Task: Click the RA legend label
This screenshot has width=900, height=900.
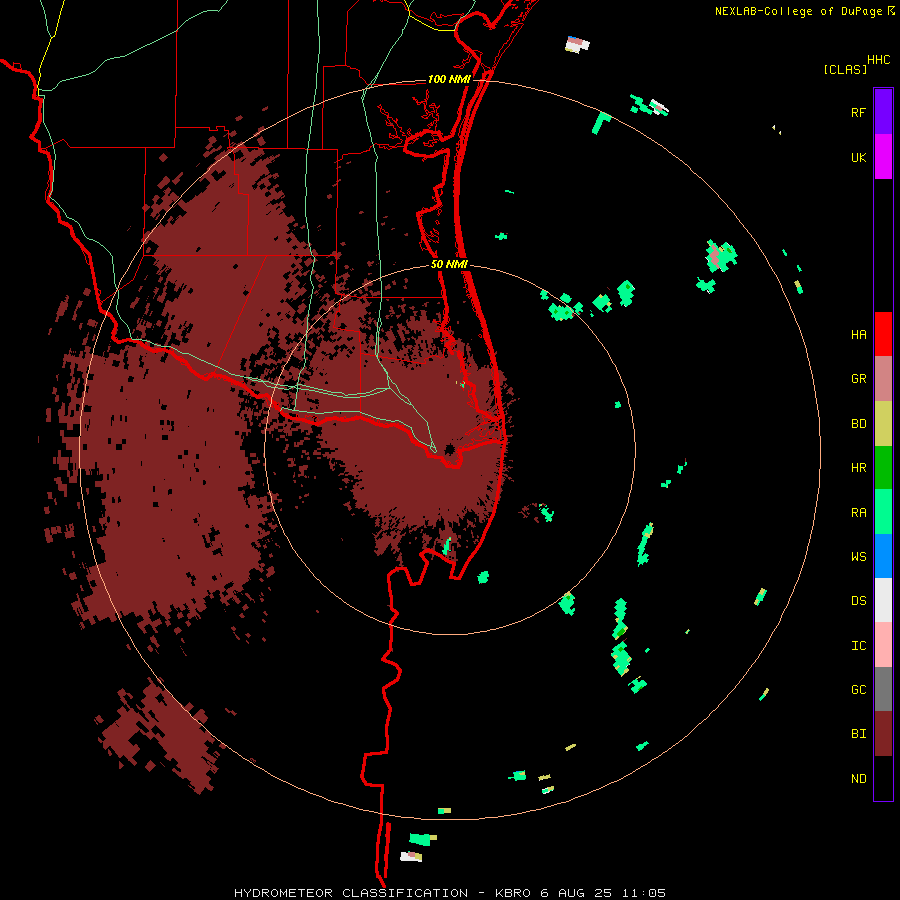Action: click(858, 513)
